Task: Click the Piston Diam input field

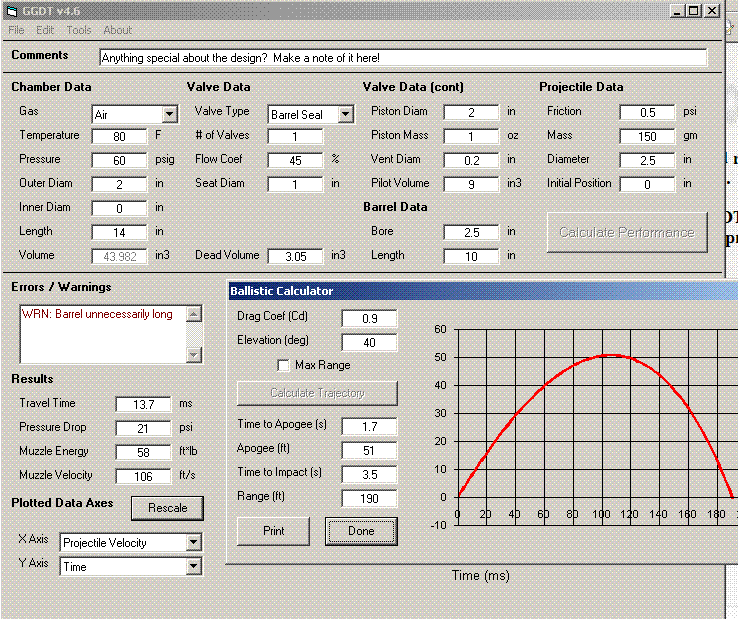Action: 471,112
